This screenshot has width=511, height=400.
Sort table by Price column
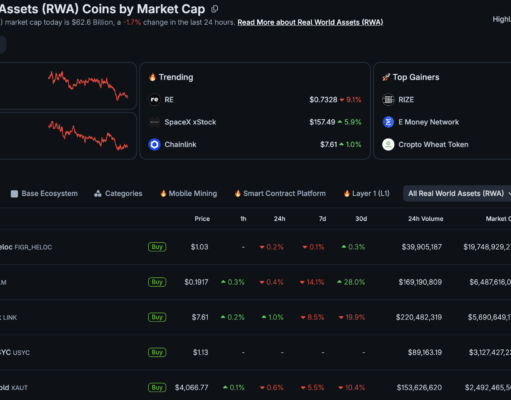pyautogui.click(x=202, y=219)
